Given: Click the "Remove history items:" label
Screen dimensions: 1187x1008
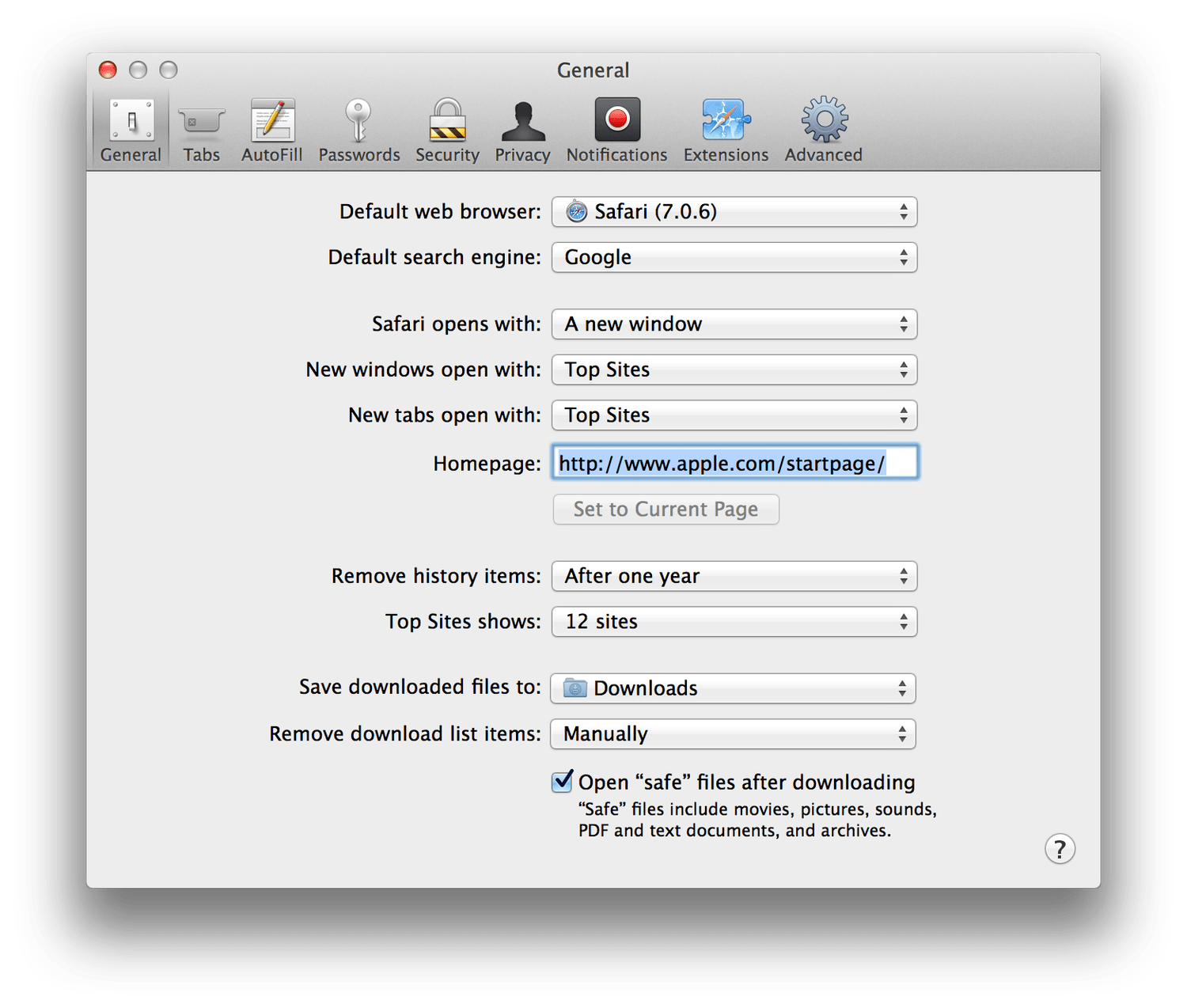Looking at the screenshot, I should click(x=436, y=576).
